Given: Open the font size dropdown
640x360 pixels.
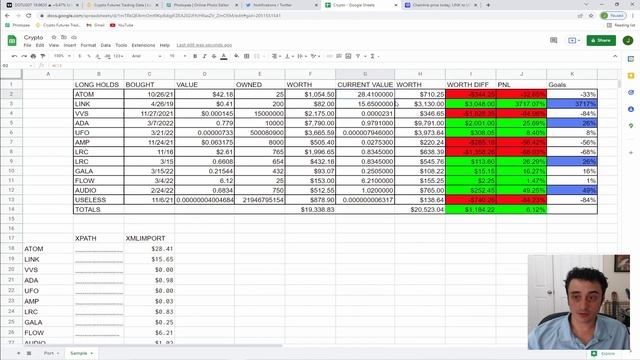Looking at the screenshot, I should click(x=178, y=56).
